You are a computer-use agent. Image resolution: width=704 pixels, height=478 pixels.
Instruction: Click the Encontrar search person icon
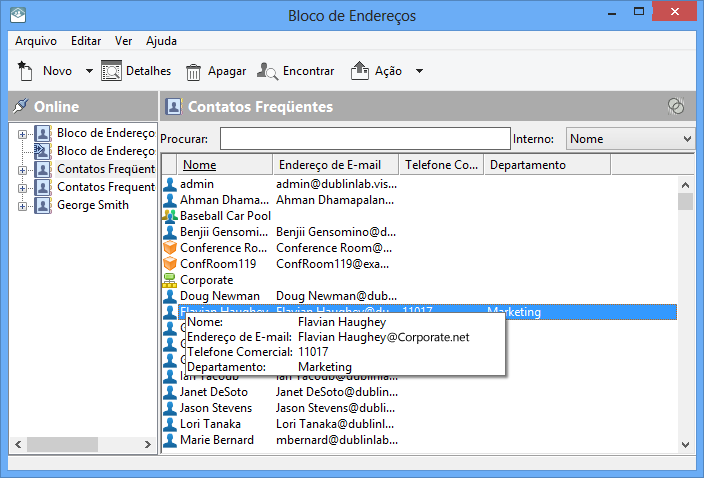pyautogui.click(x=267, y=71)
